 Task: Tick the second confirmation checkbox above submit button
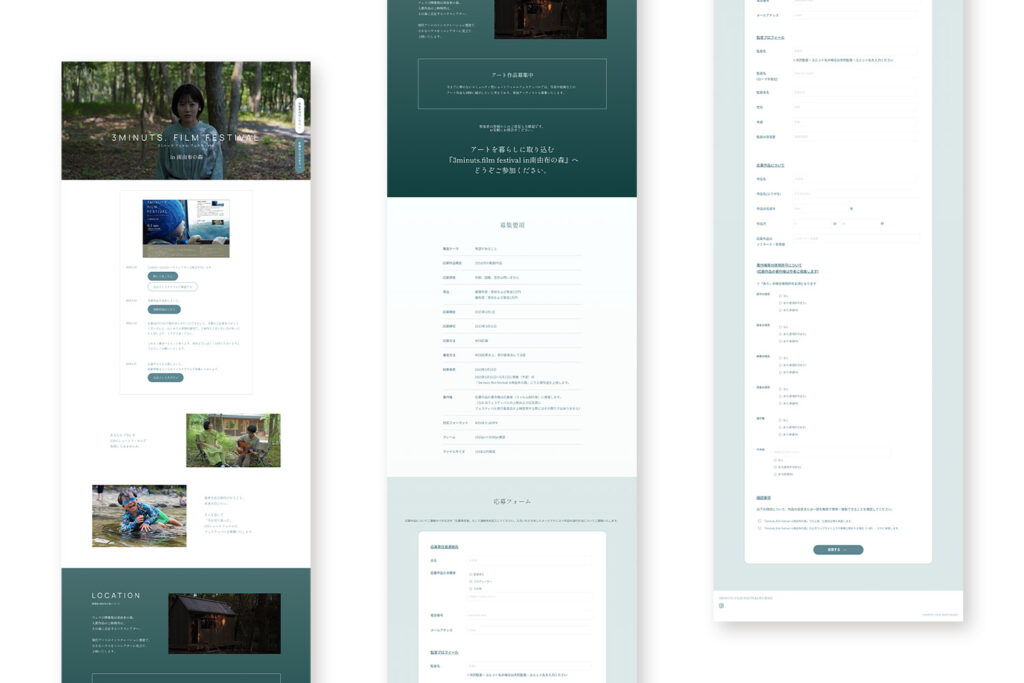(x=760, y=528)
